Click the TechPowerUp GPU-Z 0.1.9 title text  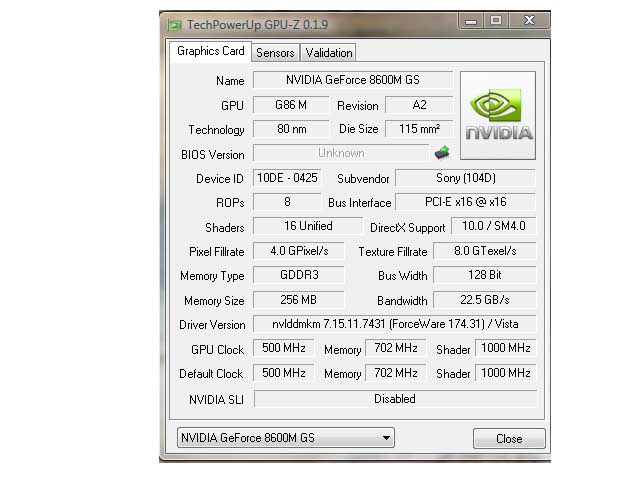point(258,25)
